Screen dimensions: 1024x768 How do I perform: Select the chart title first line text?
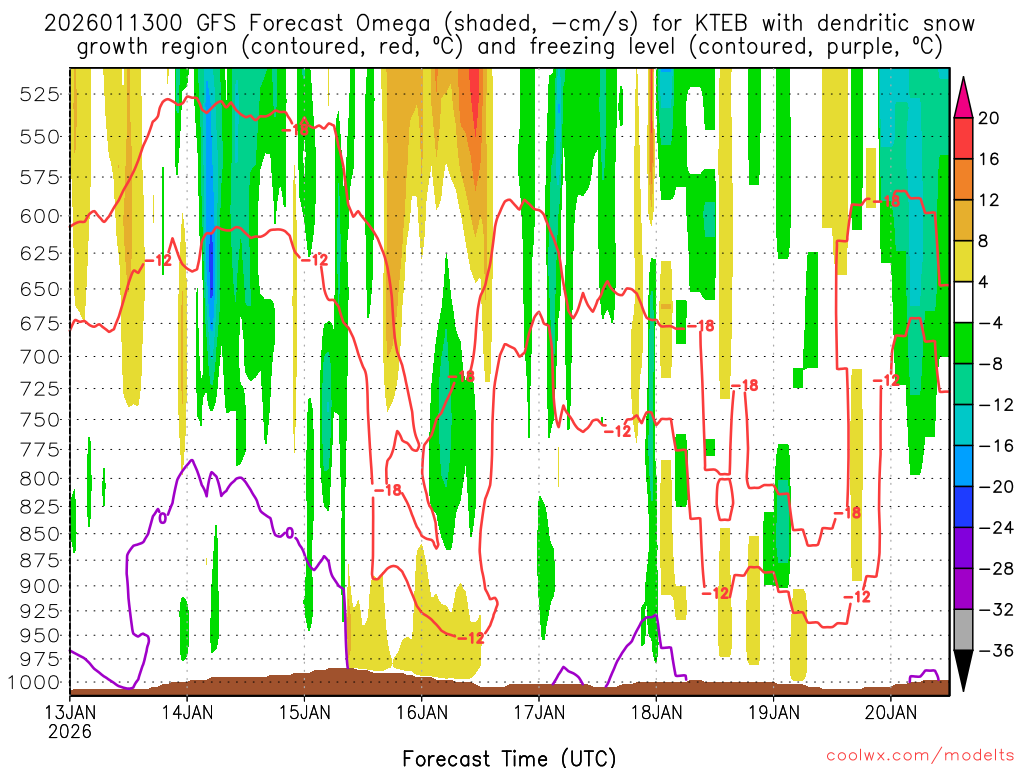coord(509,24)
